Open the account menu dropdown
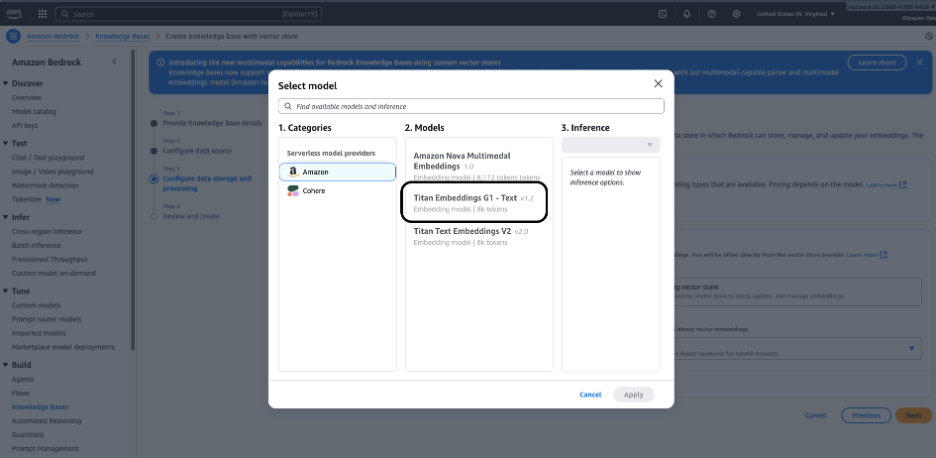The width and height of the screenshot is (936, 458). pos(891,7)
